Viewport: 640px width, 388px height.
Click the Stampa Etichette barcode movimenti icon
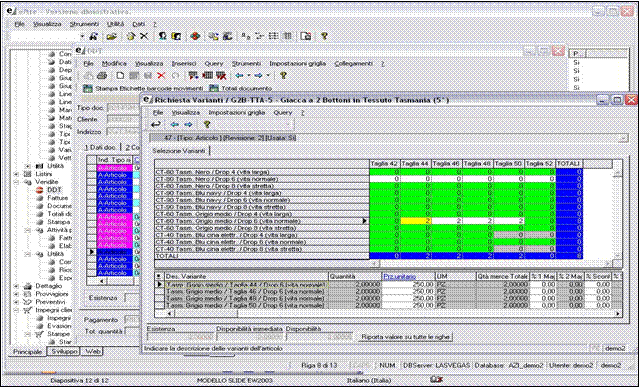pos(87,88)
